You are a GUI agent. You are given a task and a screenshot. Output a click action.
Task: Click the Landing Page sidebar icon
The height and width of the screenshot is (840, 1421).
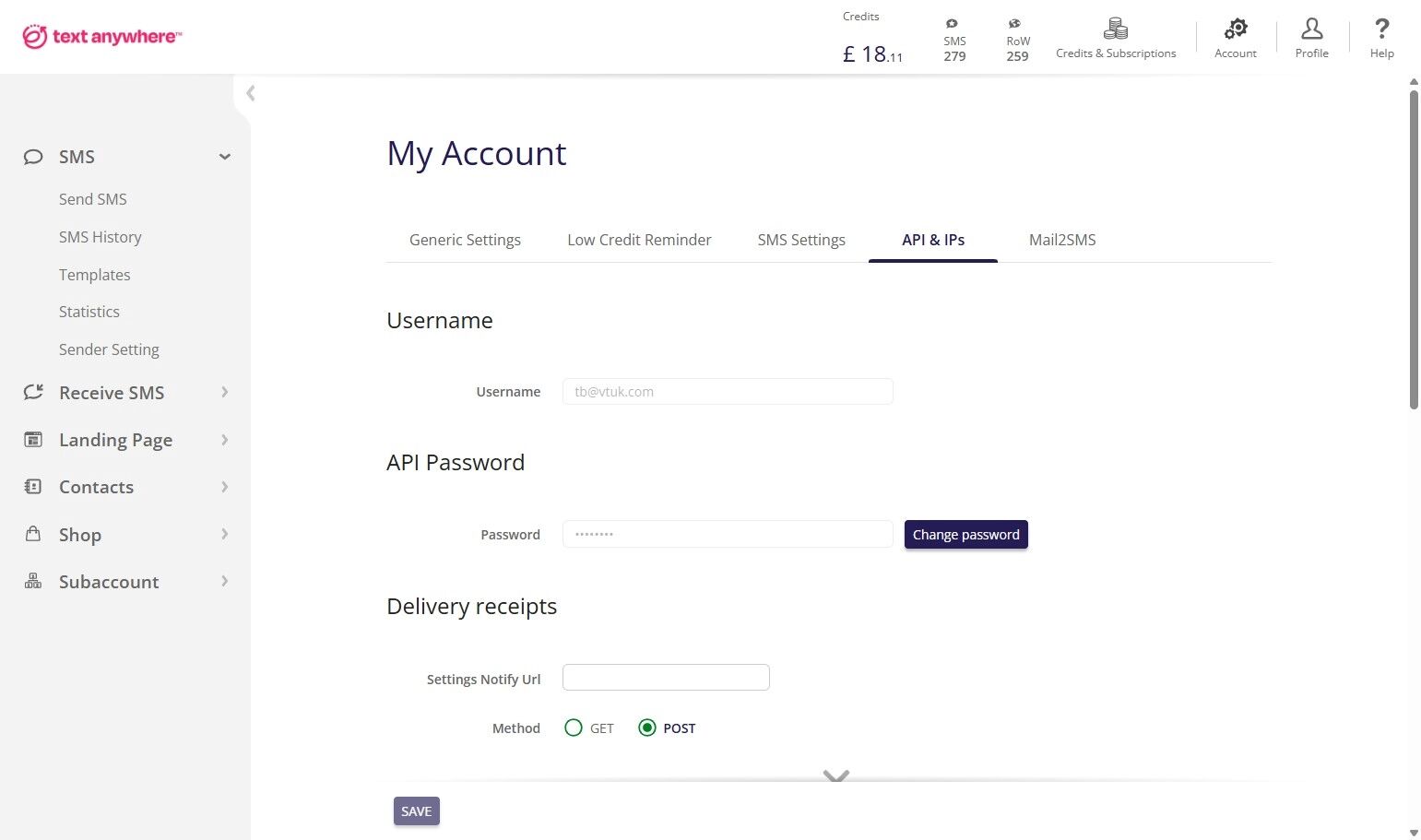point(33,440)
